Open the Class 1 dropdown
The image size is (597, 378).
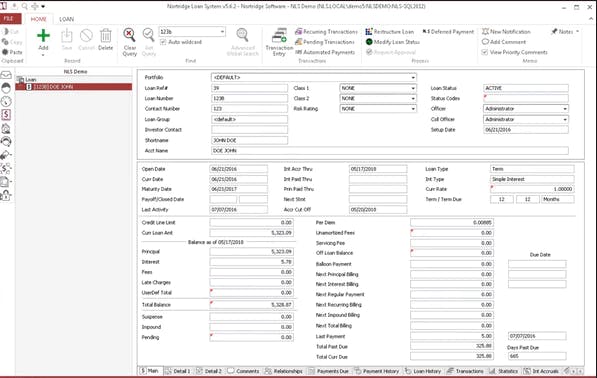click(413, 88)
